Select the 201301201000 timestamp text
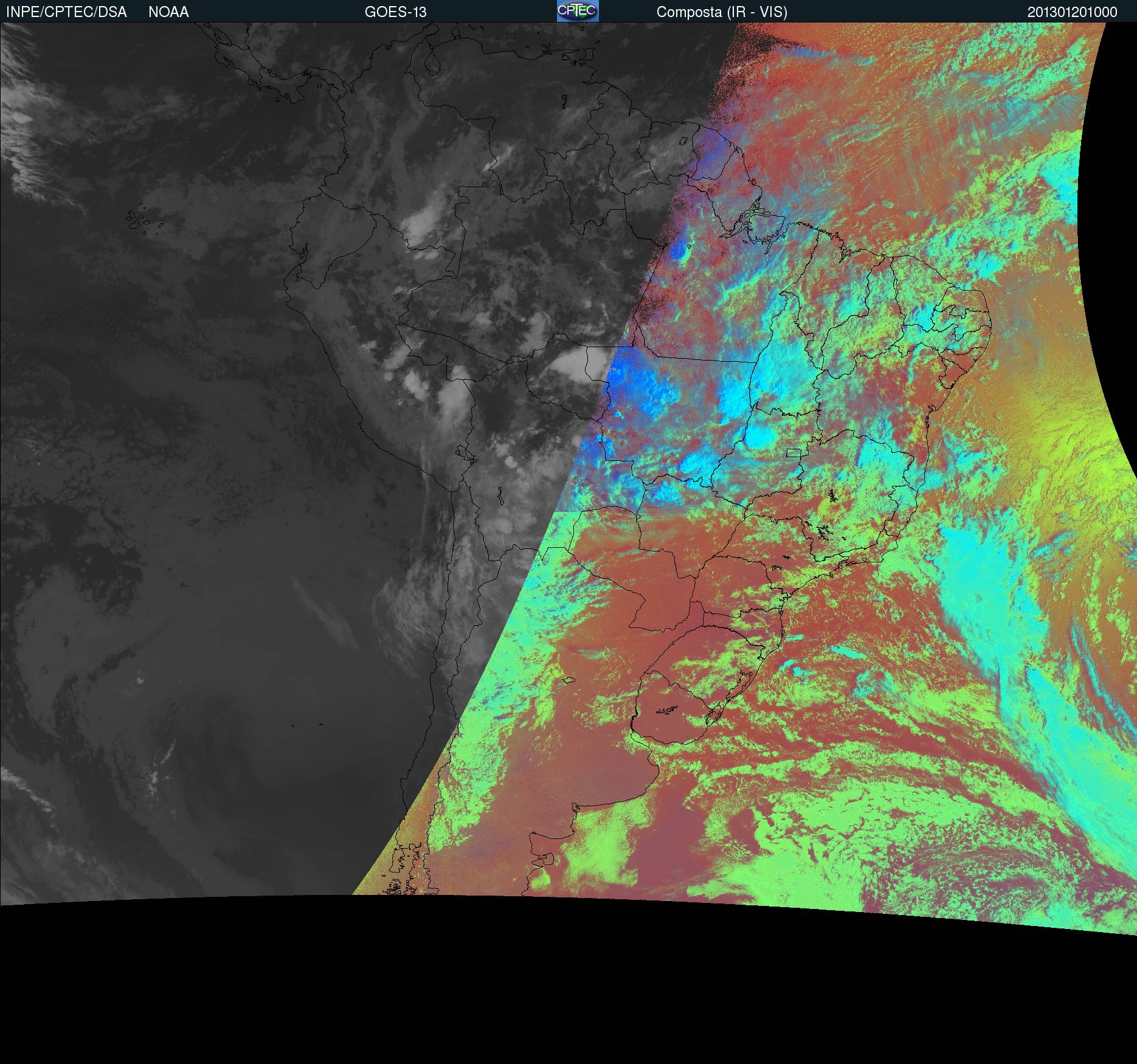1137x1064 pixels. pyautogui.click(x=1072, y=12)
